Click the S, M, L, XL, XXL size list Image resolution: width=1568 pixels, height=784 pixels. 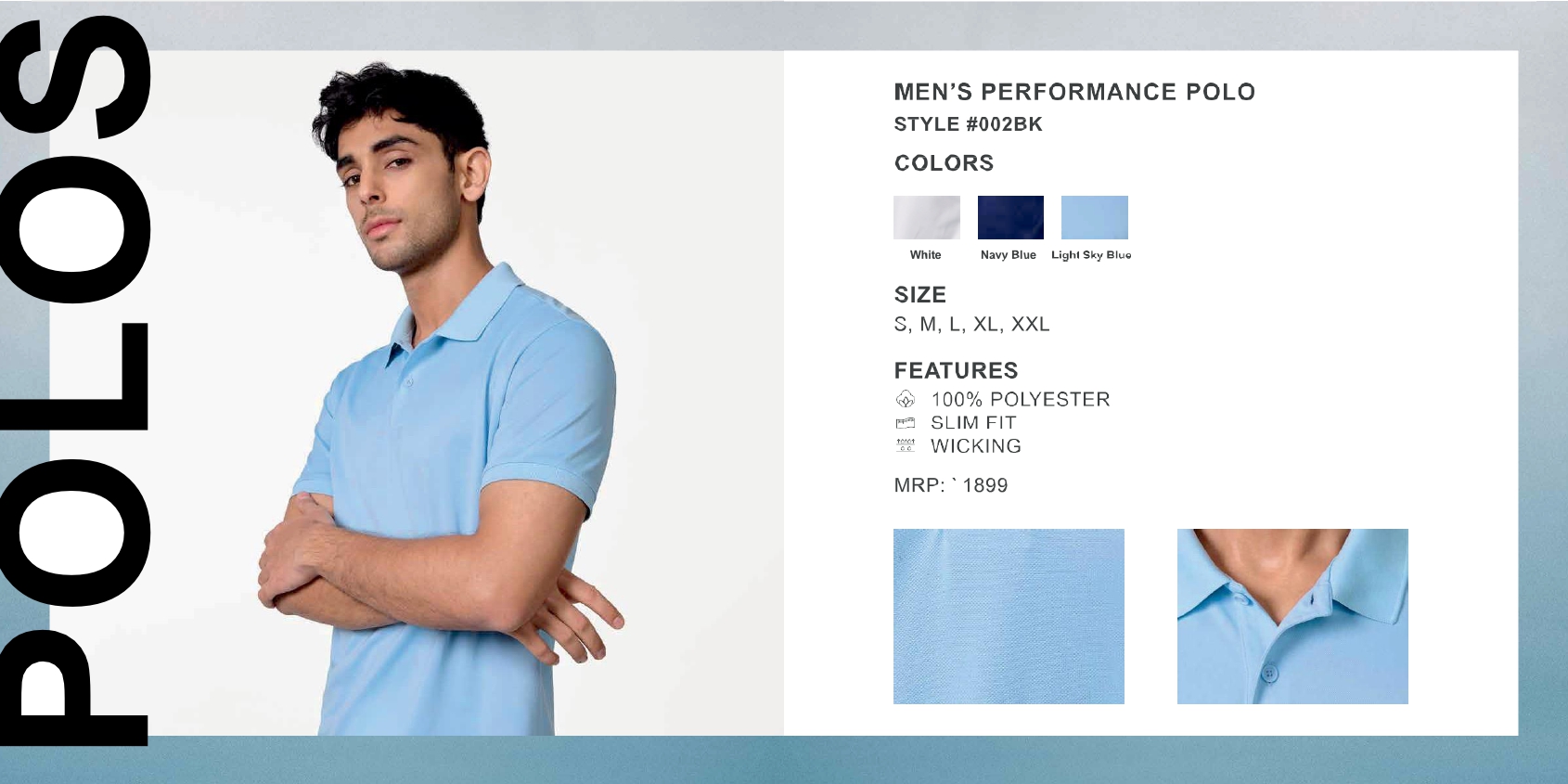[971, 325]
